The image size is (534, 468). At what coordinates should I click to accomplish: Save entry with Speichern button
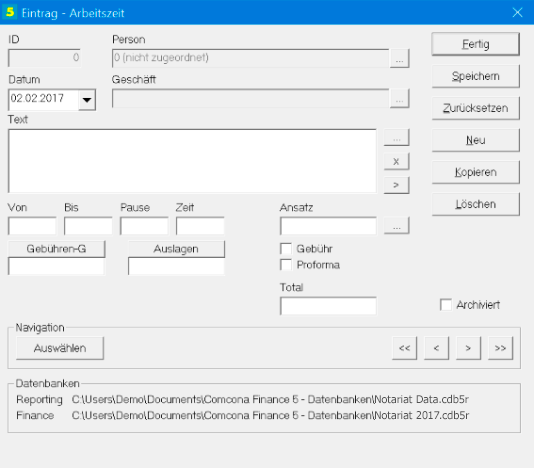[x=476, y=76]
